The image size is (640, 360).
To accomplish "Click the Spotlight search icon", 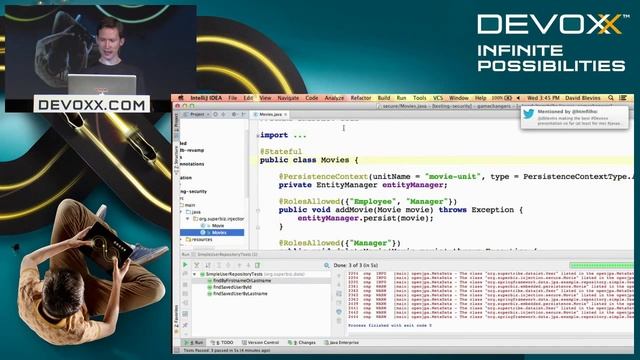I will coord(611,98).
